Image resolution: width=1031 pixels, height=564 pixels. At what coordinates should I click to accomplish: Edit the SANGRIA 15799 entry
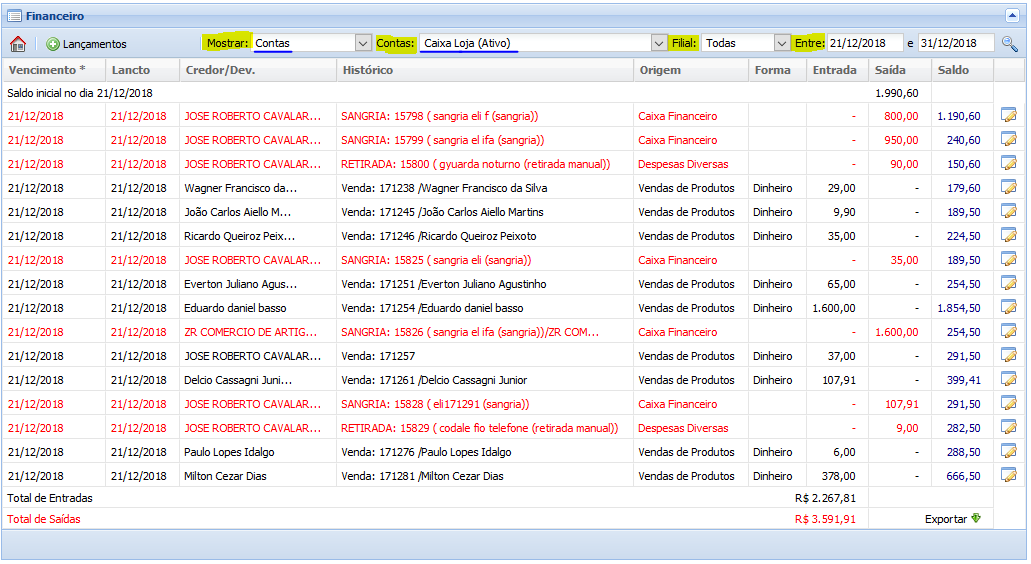pyautogui.click(x=1009, y=139)
